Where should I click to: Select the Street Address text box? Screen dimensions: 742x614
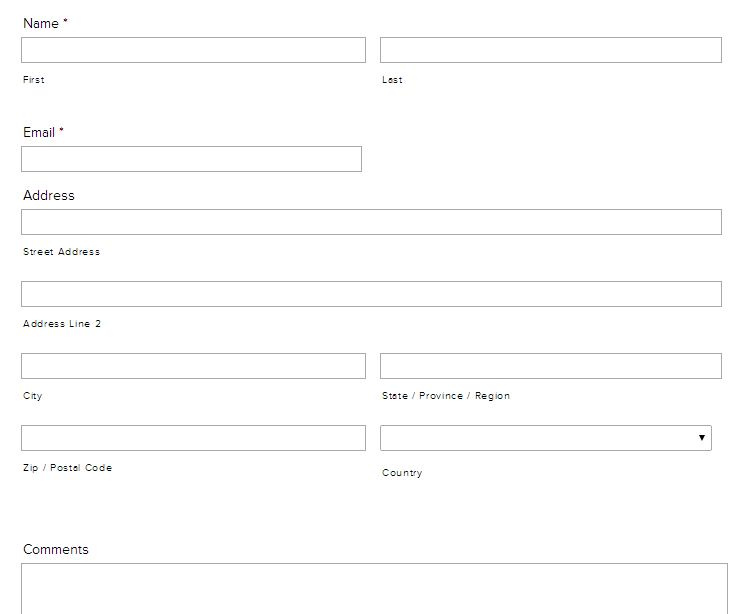click(x=371, y=222)
